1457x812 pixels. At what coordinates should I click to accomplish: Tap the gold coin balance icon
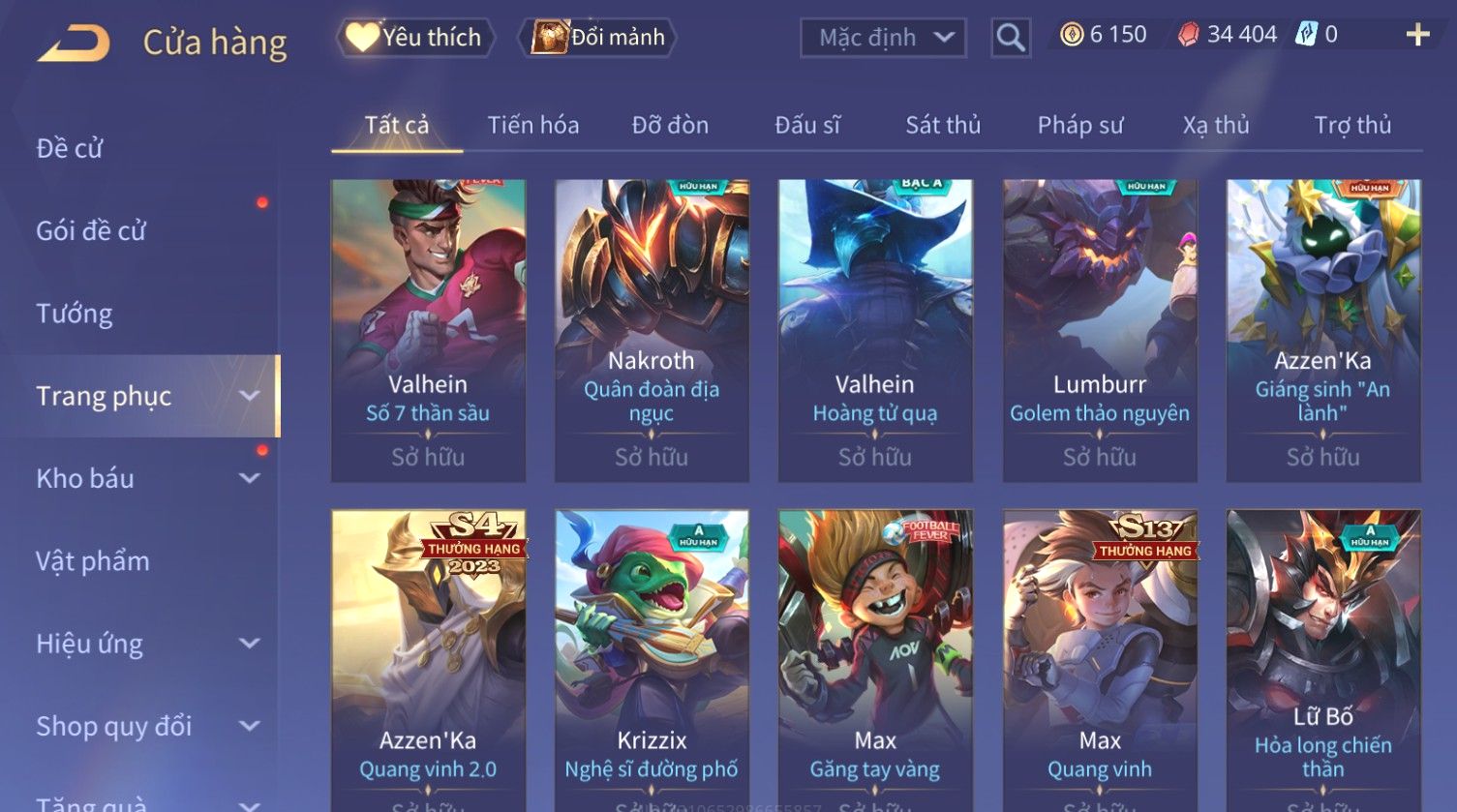pos(1072,36)
